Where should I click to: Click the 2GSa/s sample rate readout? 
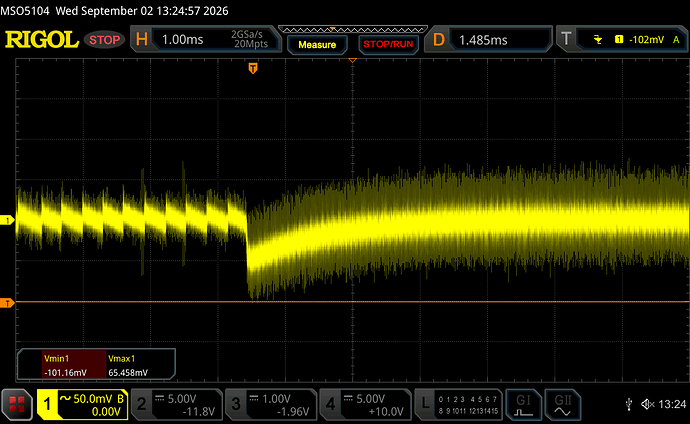point(247,34)
